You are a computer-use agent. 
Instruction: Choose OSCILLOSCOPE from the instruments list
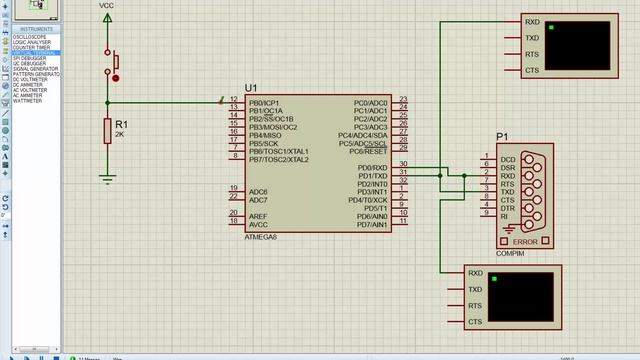(29, 37)
